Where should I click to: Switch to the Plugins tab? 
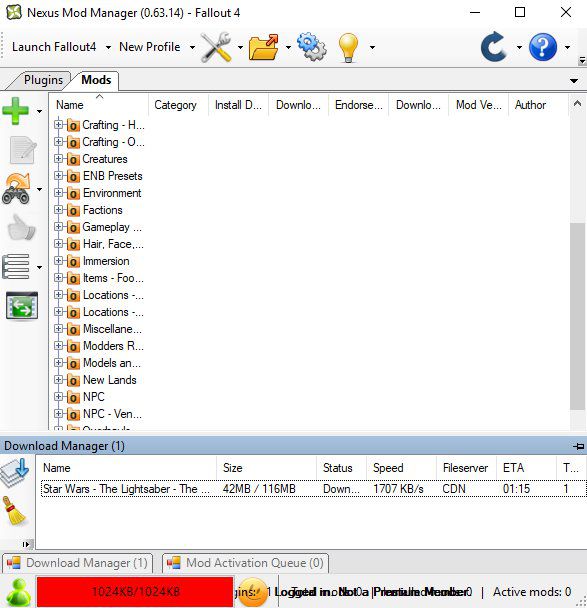click(x=43, y=80)
